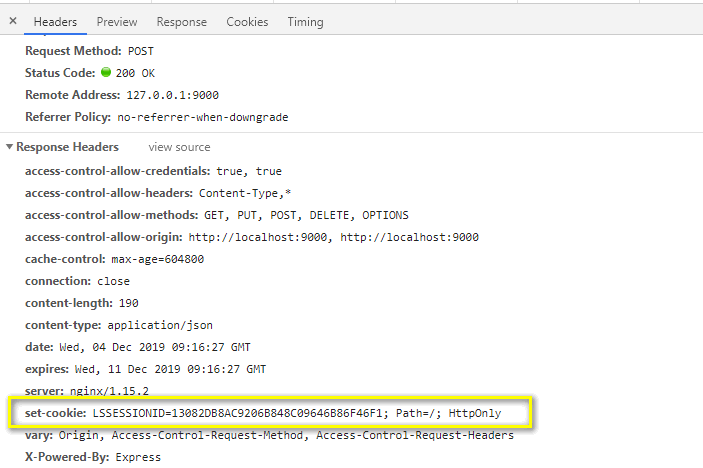
Task: Click the view source link
Action: tap(179, 147)
